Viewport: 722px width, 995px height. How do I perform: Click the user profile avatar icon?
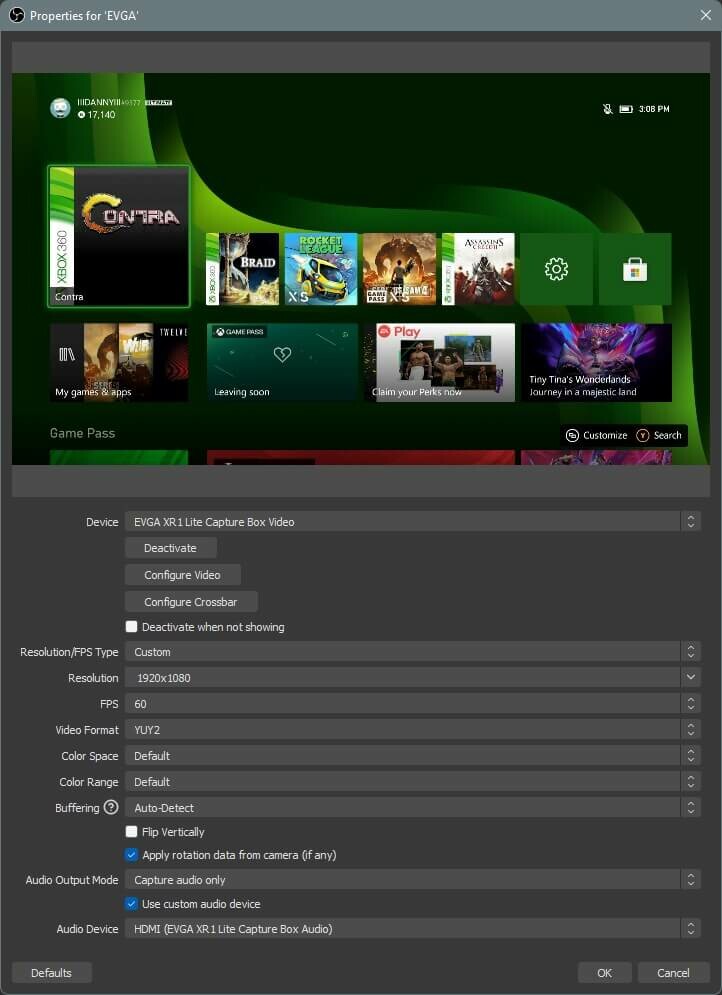click(60, 109)
